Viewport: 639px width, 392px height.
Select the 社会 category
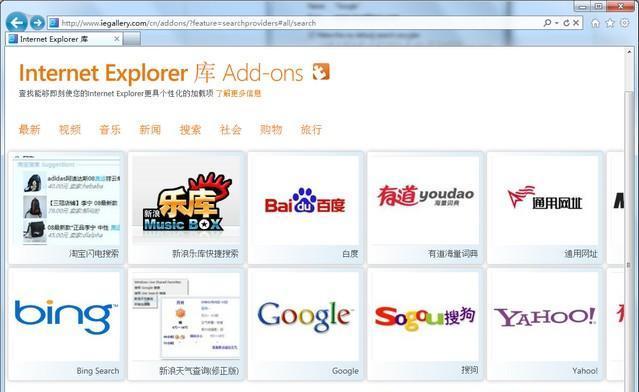click(x=231, y=130)
